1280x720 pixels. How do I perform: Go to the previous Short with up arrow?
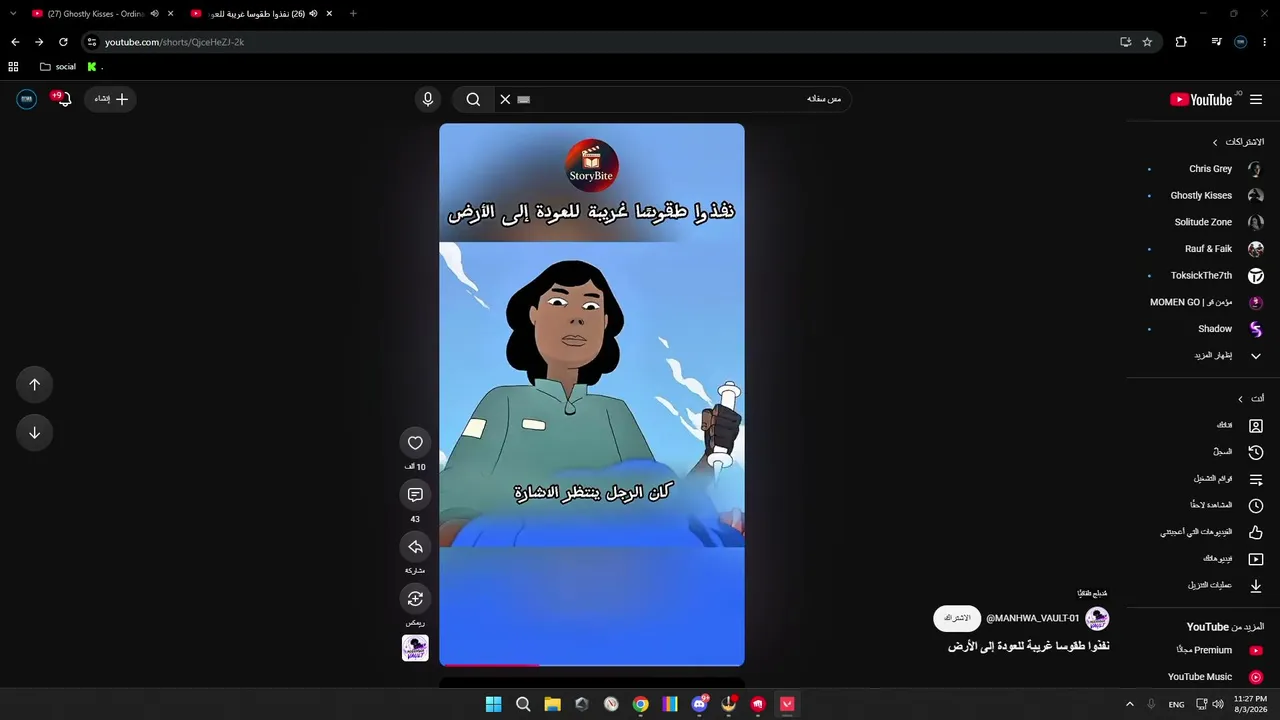pos(34,384)
